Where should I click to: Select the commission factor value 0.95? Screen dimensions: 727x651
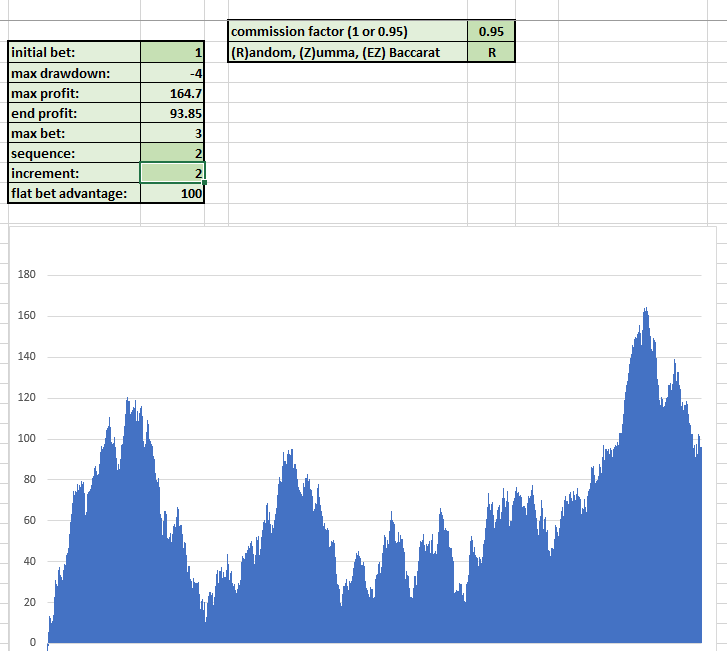tap(490, 32)
